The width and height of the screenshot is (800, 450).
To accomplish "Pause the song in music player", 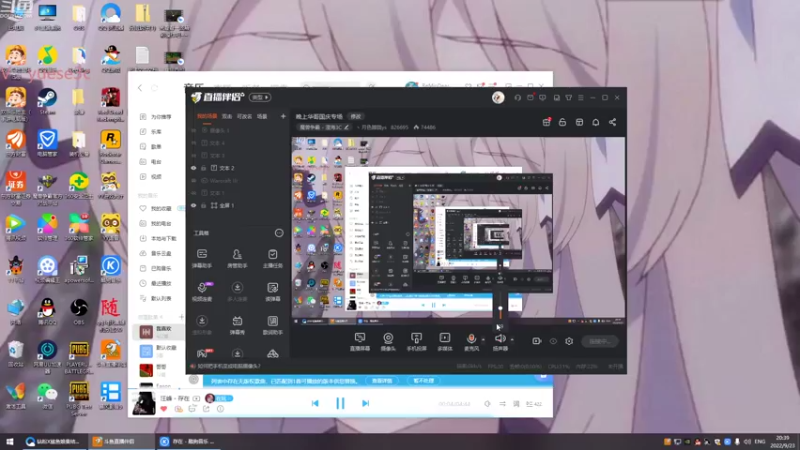I will [340, 404].
